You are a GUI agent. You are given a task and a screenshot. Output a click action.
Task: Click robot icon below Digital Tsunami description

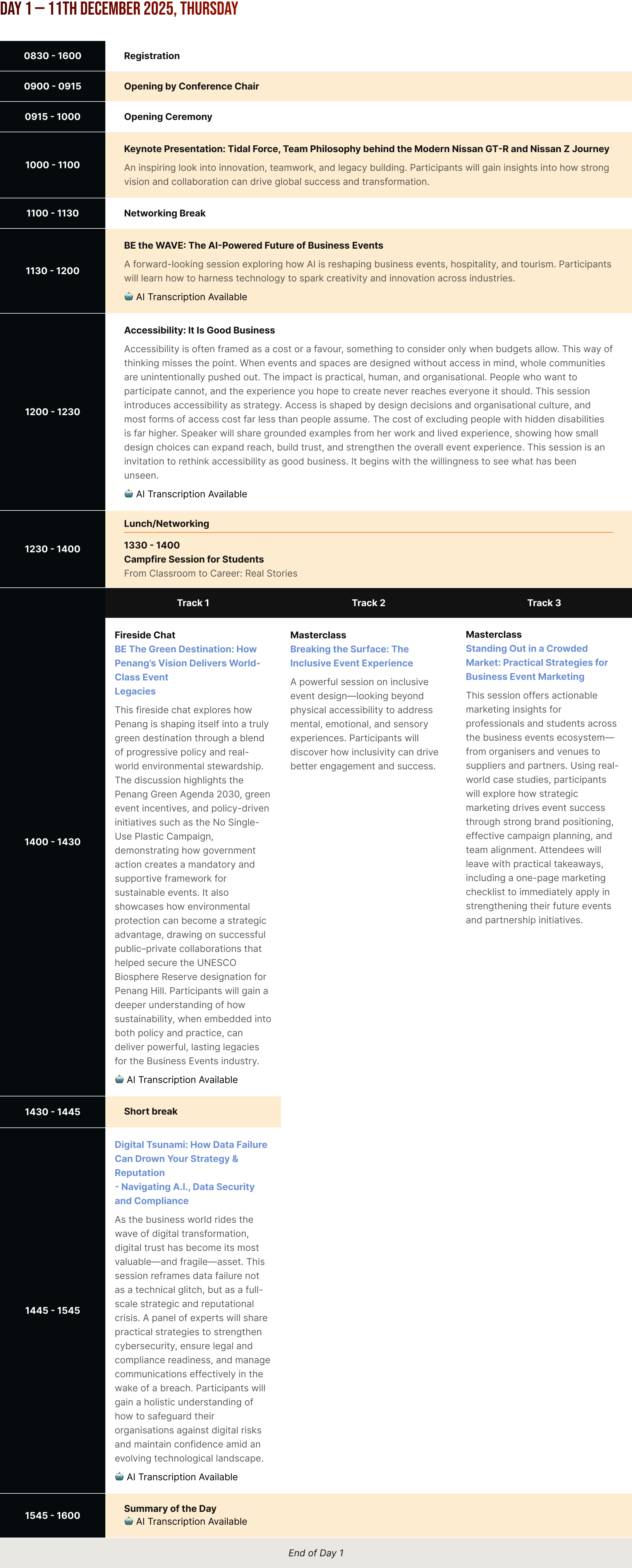119,1477
